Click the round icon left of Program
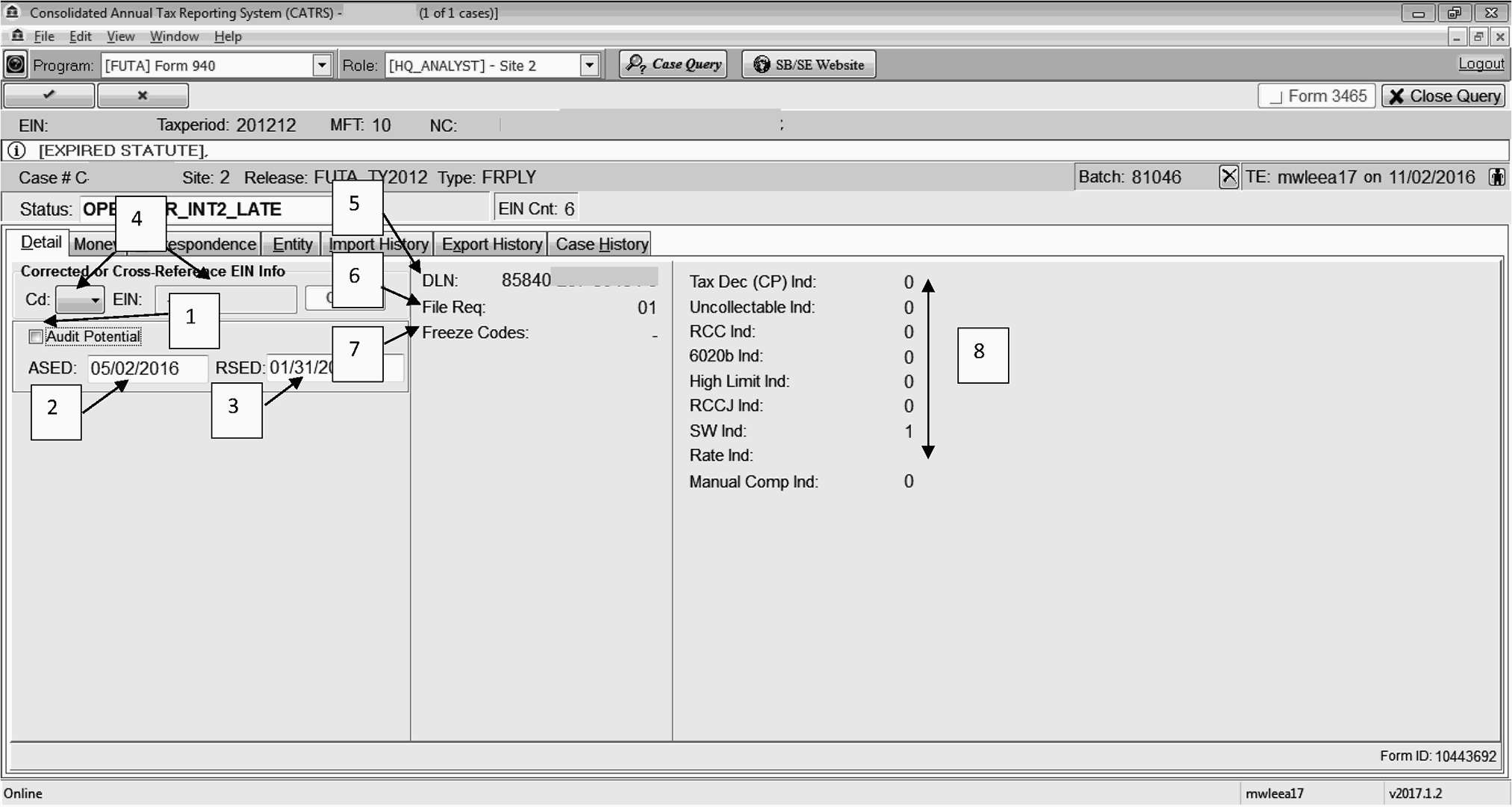Screen dimensions: 1512x807 (x=15, y=65)
